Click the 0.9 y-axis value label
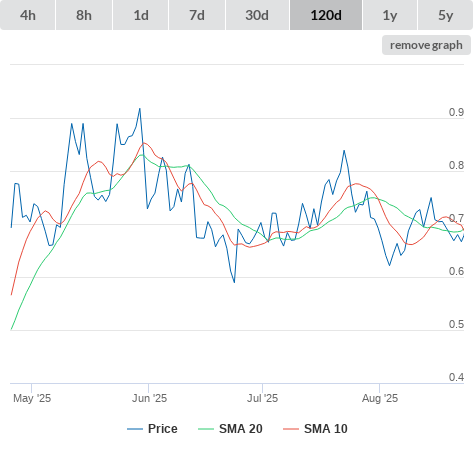Viewport: 474px width, 455px height. click(x=456, y=112)
